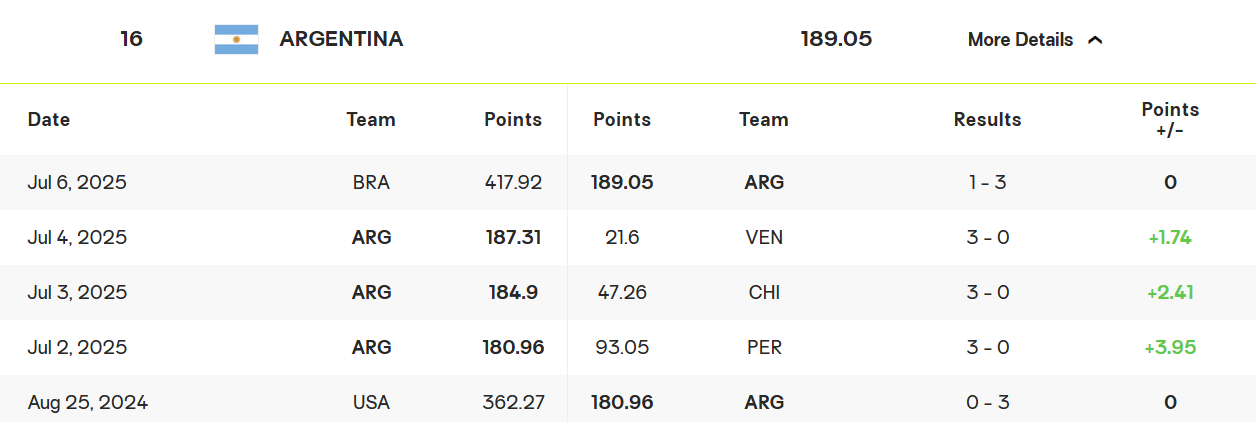Viewport: 1256px width, 422px height.
Task: Click PER team in Jul 2 row
Action: [764, 348]
